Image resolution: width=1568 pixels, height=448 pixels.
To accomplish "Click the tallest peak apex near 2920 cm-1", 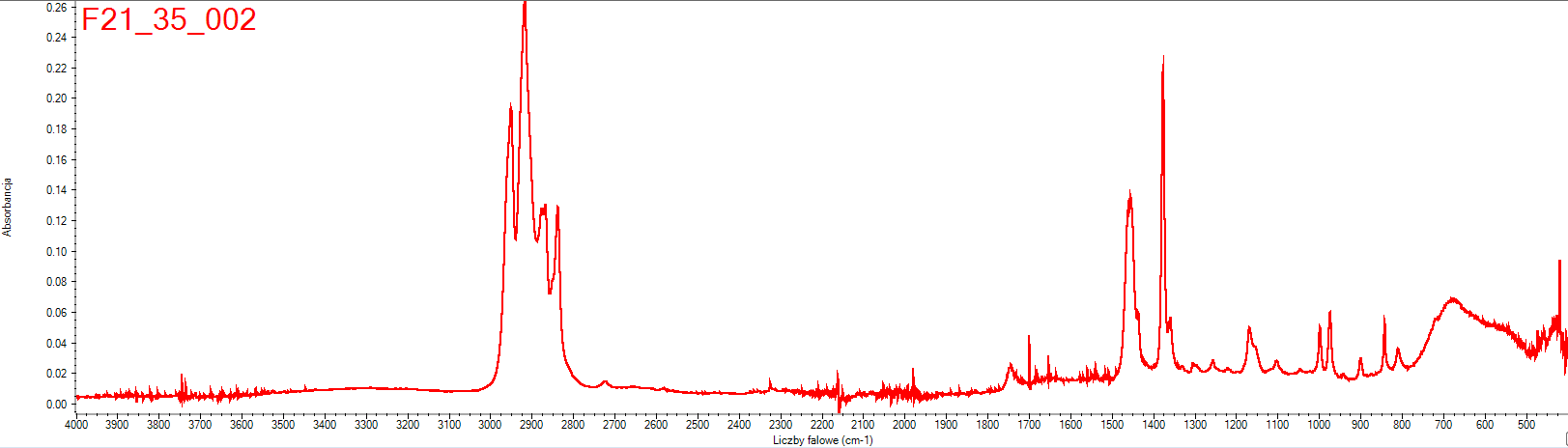I will 524,5.
